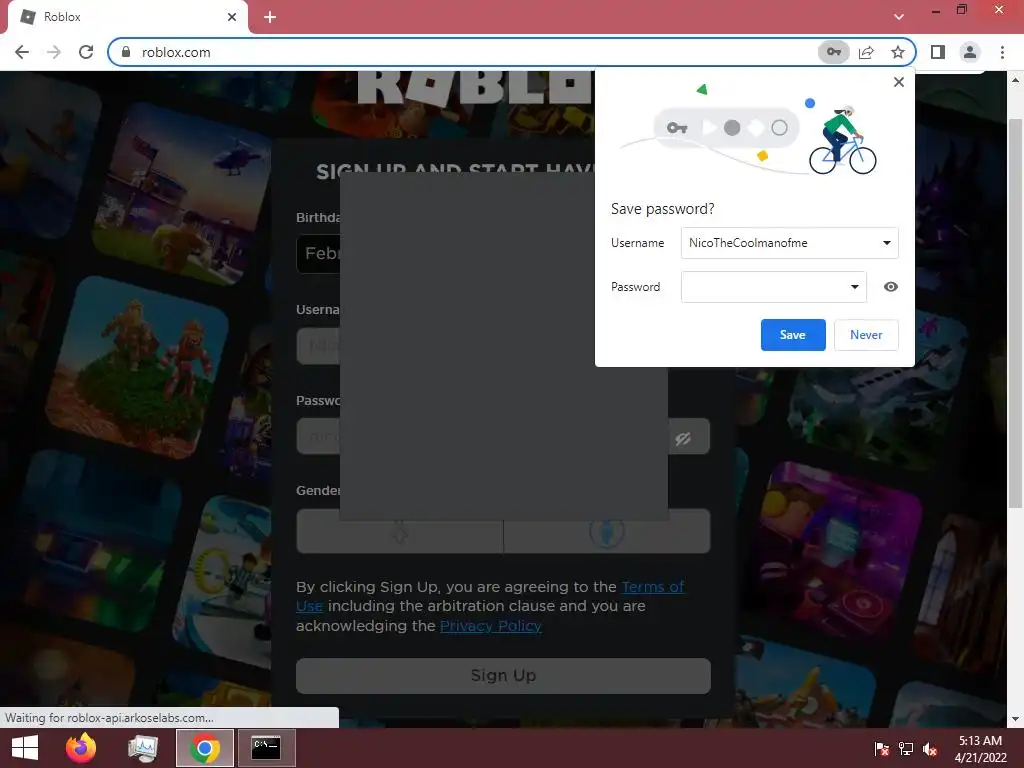Launch Firefox from the taskbar

(81, 748)
